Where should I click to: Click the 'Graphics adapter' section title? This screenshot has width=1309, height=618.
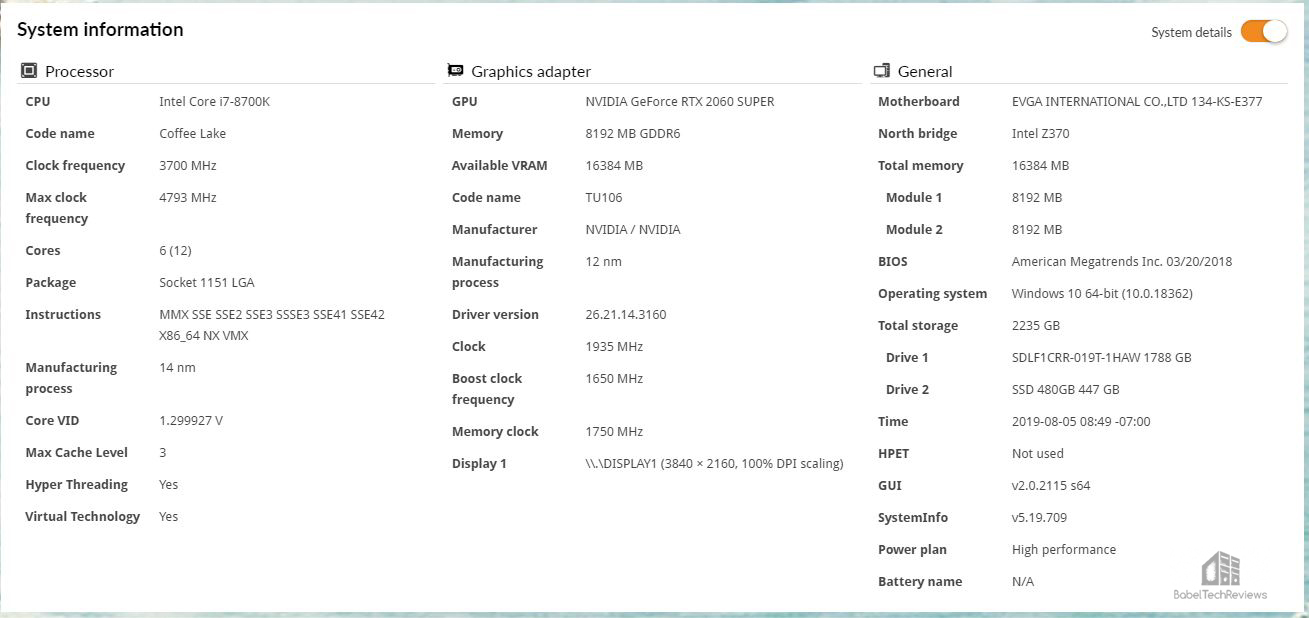[531, 72]
